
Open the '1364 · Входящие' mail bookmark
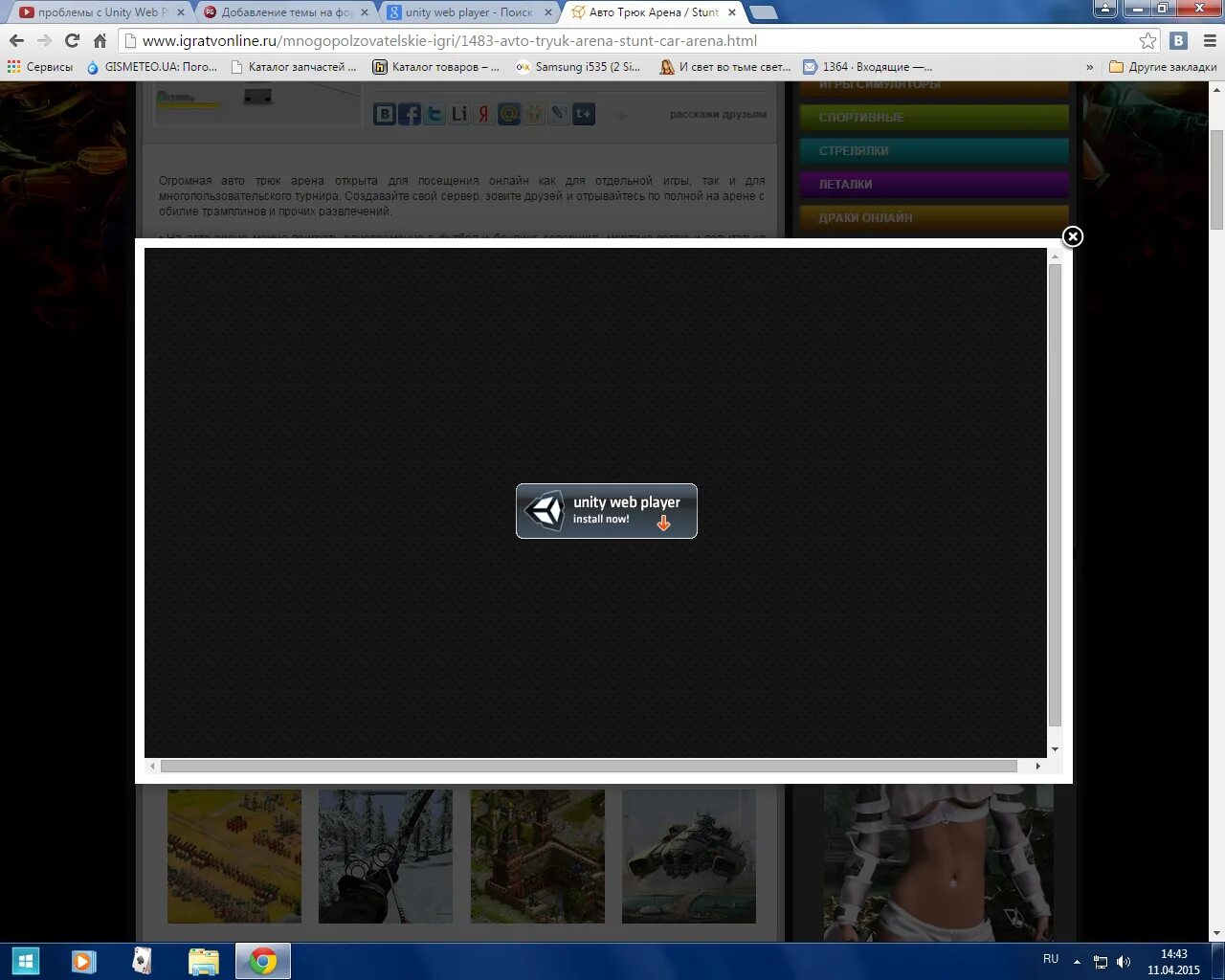click(x=868, y=67)
